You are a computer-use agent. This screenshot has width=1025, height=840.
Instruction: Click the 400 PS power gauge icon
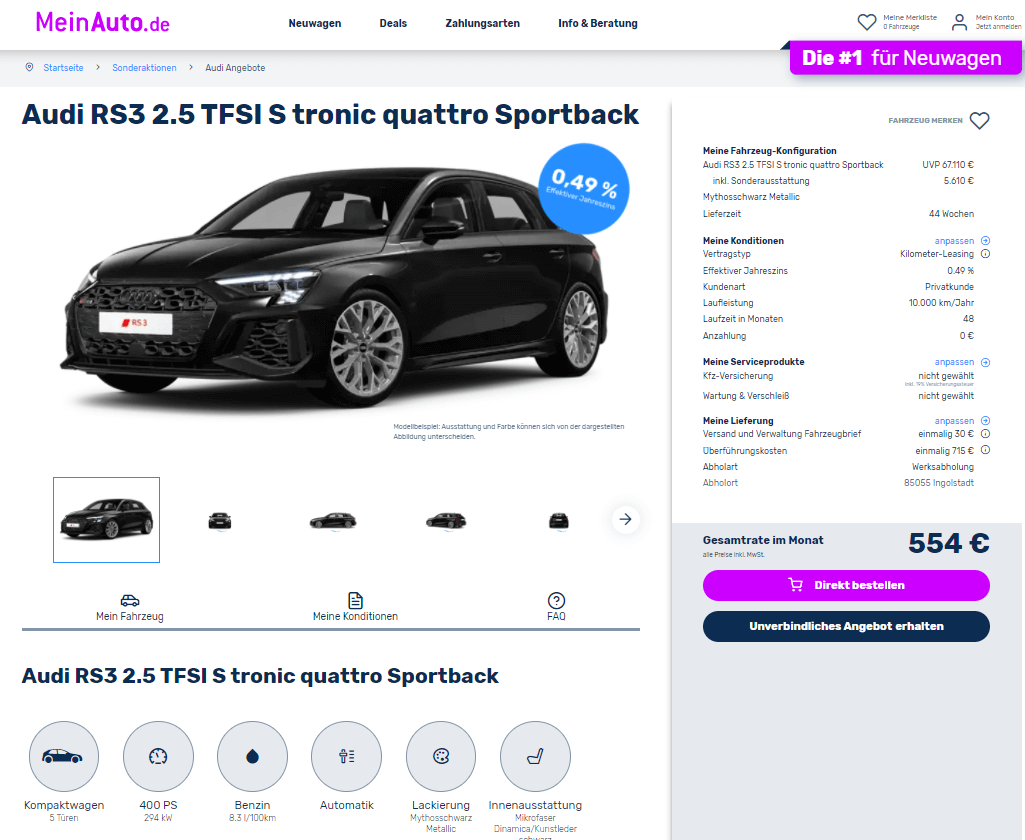click(x=158, y=756)
